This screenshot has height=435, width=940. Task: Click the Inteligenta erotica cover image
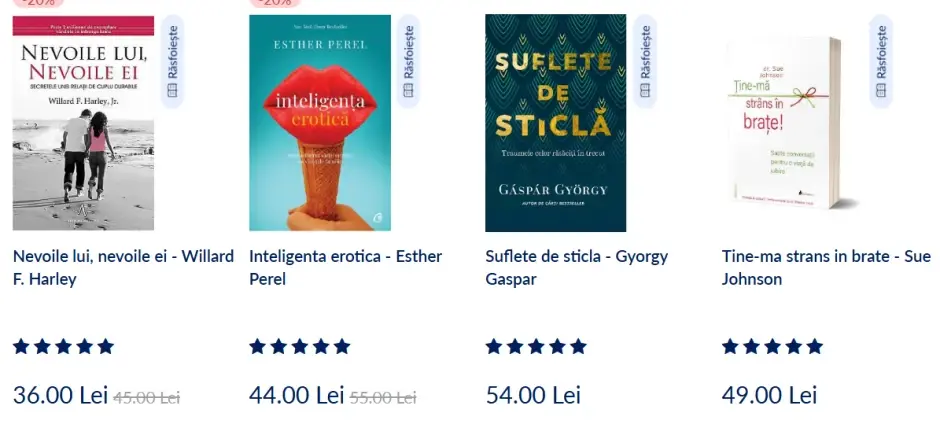pyautogui.click(x=320, y=123)
